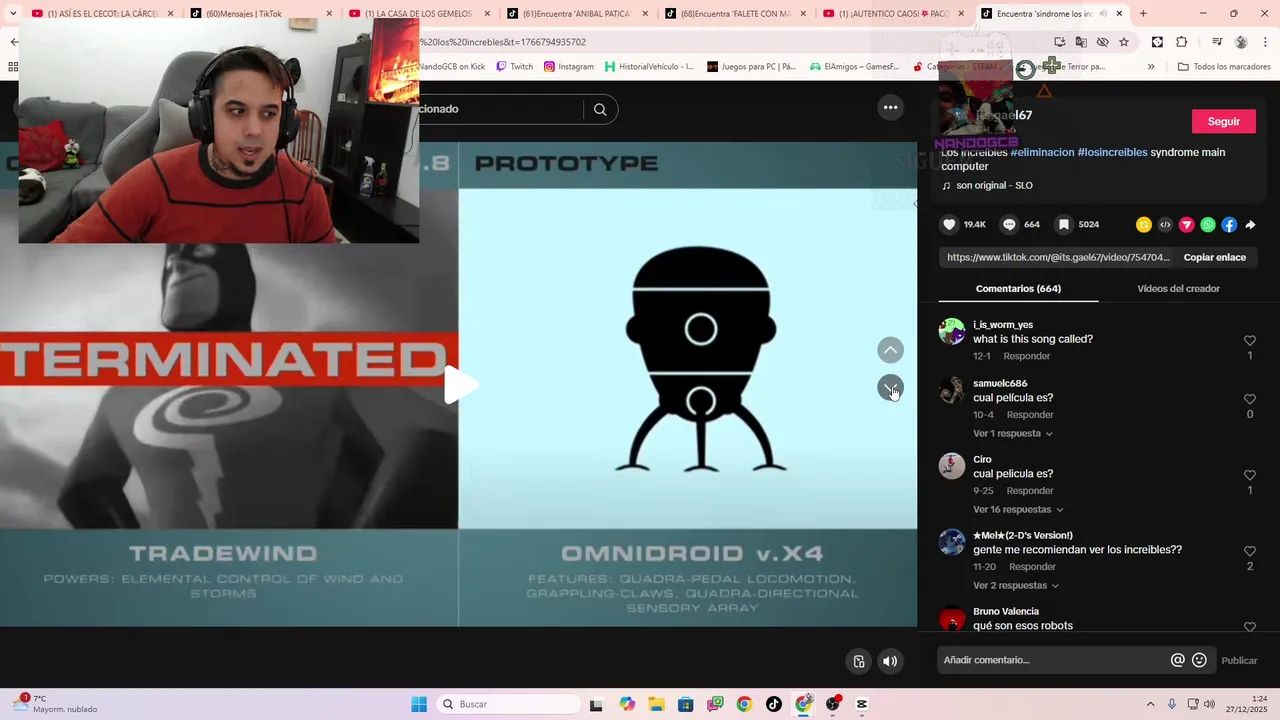The height and width of the screenshot is (720, 1280).
Task: Expand hidden bookmarks double chevron
Action: [1151, 67]
